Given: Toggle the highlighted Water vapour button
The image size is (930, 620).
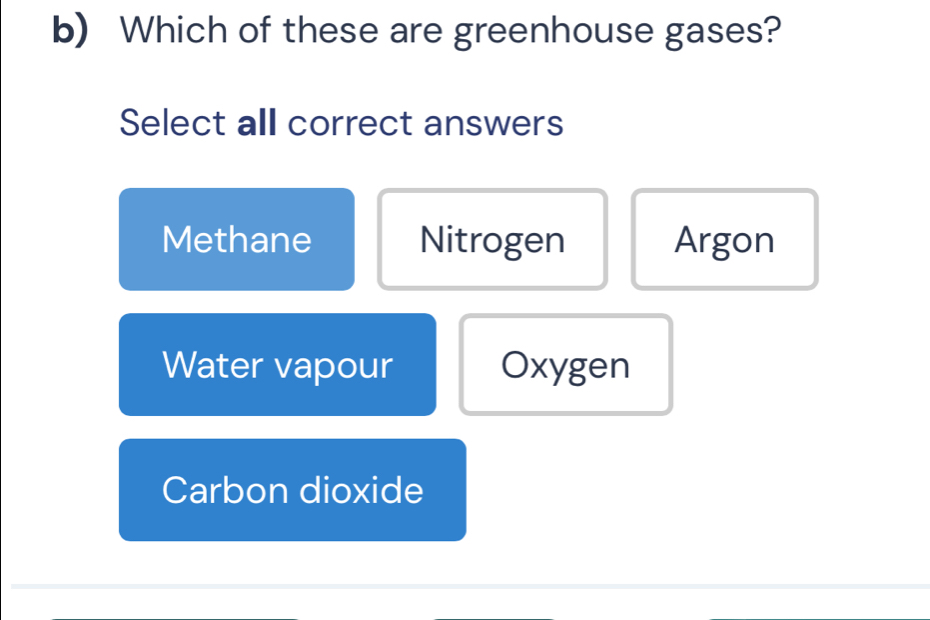Looking at the screenshot, I should pyautogui.click(x=277, y=364).
